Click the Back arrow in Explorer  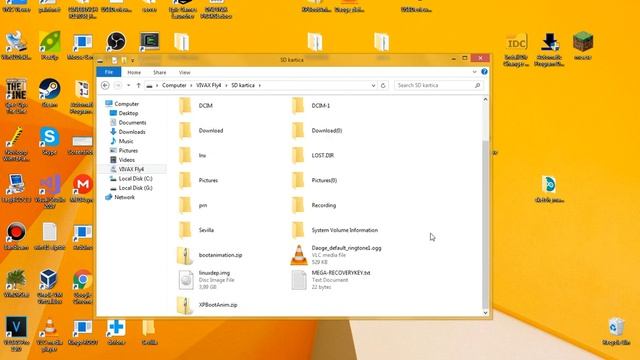point(105,85)
